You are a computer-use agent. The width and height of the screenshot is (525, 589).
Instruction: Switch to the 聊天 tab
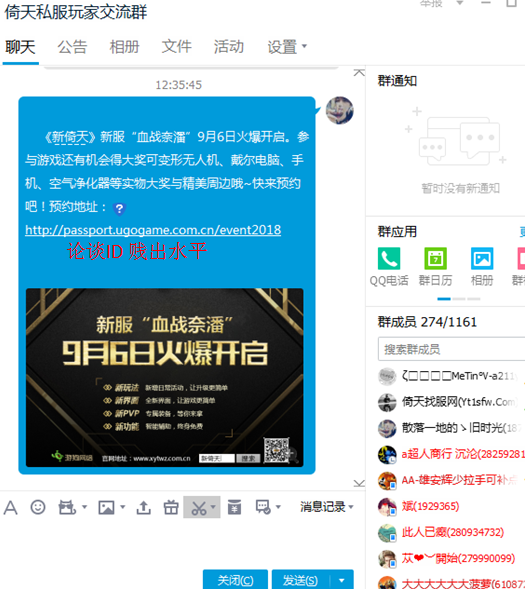tap(20, 47)
